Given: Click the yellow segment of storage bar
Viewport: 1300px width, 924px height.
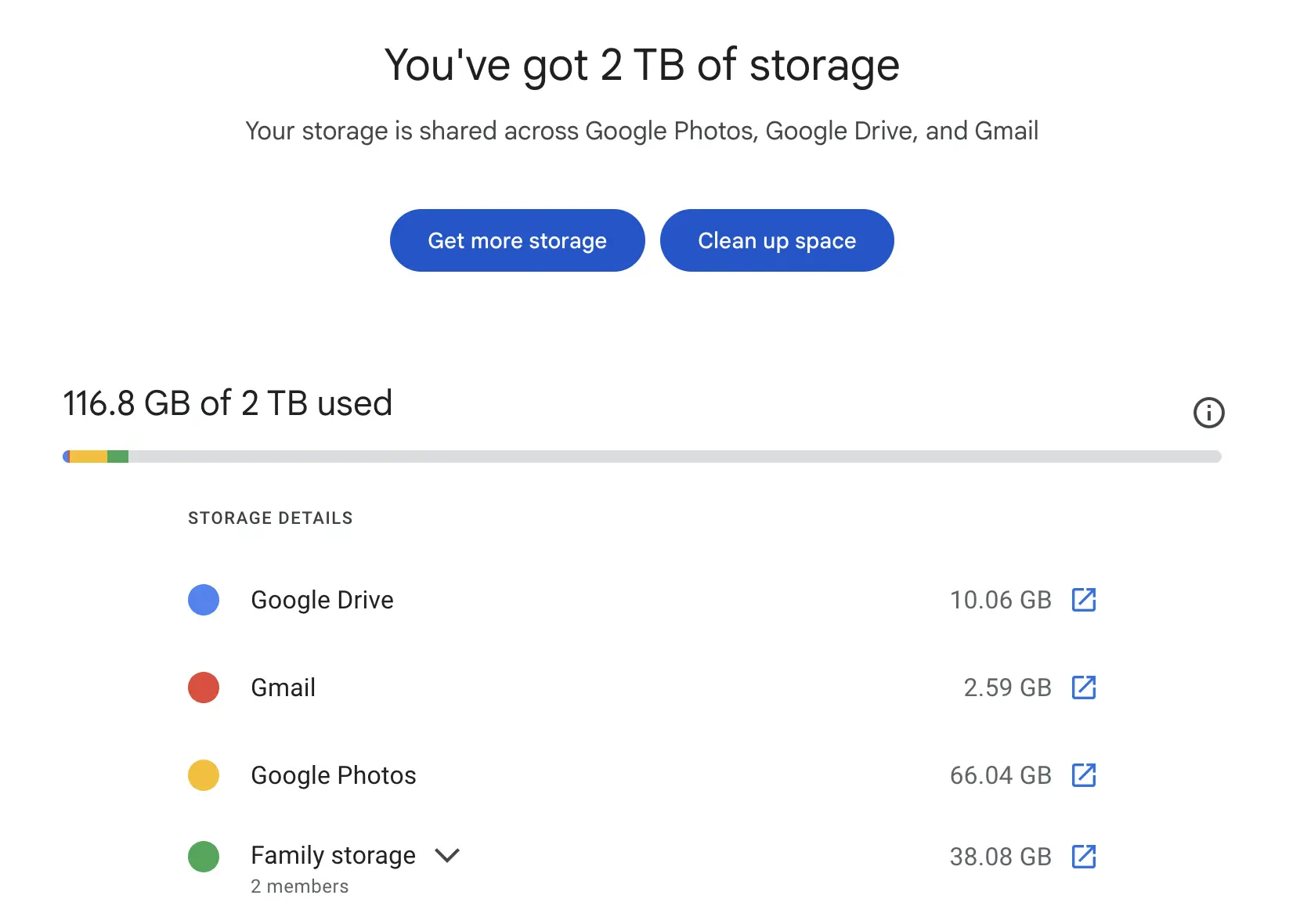Looking at the screenshot, I should (88, 457).
